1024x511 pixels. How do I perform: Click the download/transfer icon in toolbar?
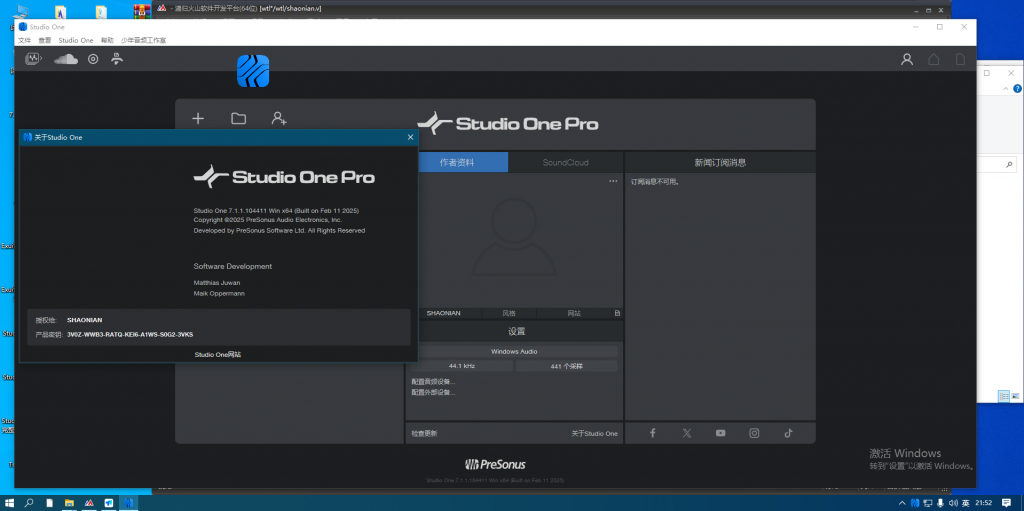[x=117, y=59]
